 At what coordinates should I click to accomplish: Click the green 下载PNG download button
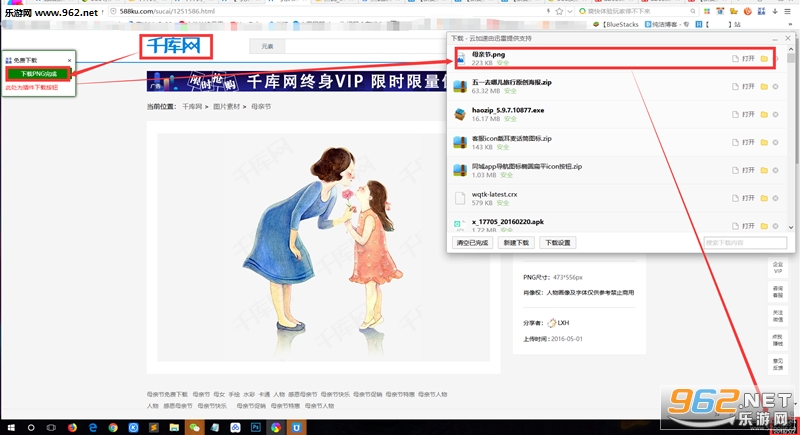point(38,74)
